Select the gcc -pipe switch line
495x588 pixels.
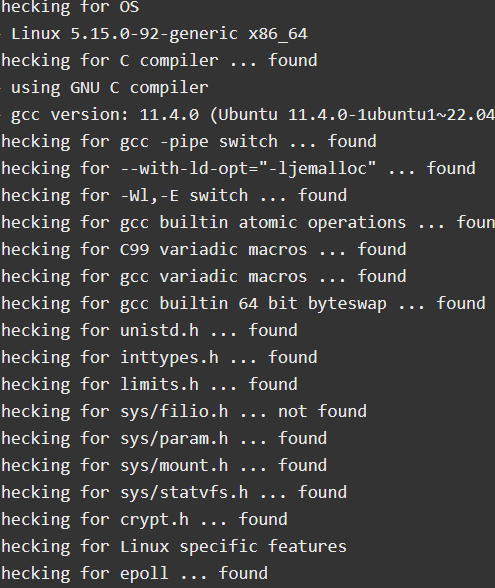[189, 142]
